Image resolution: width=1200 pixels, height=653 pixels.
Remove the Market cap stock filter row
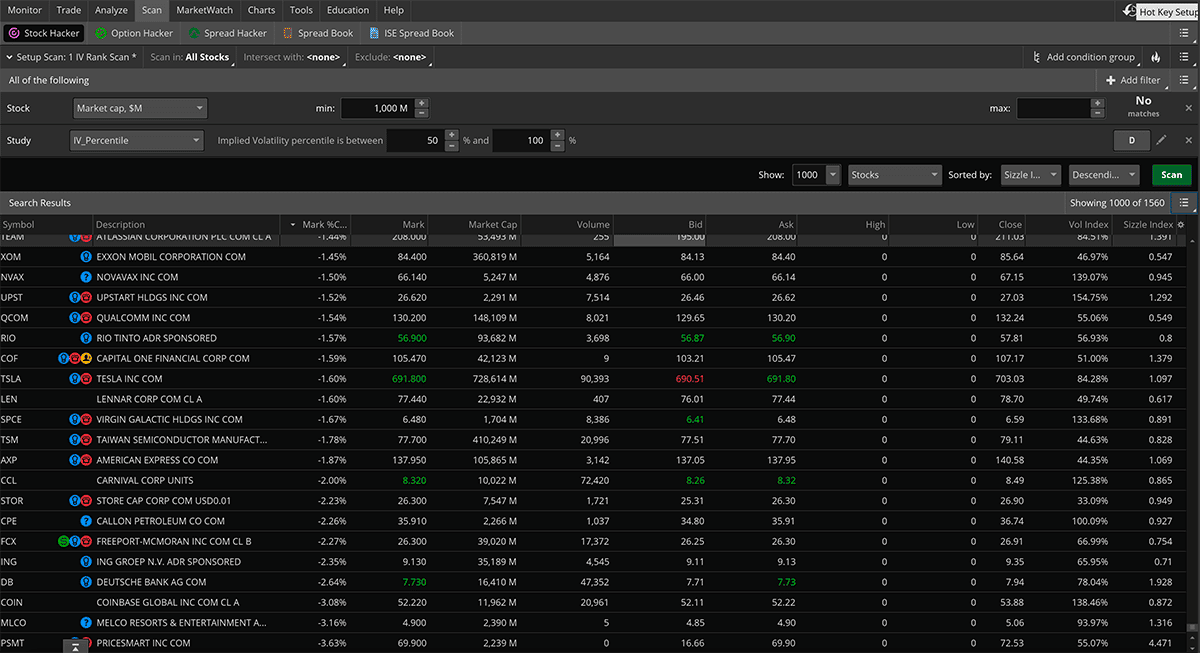(1188, 108)
